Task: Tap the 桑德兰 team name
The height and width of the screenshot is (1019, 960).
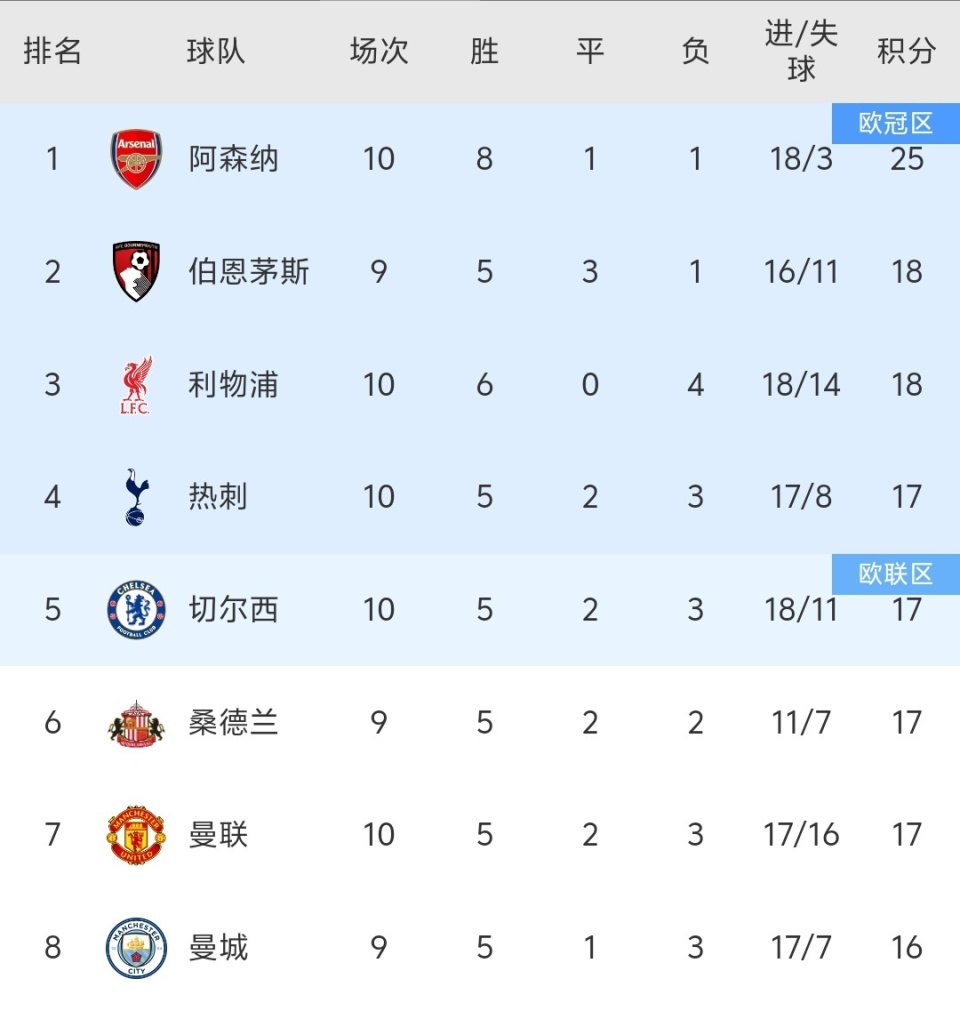Action: point(233,722)
